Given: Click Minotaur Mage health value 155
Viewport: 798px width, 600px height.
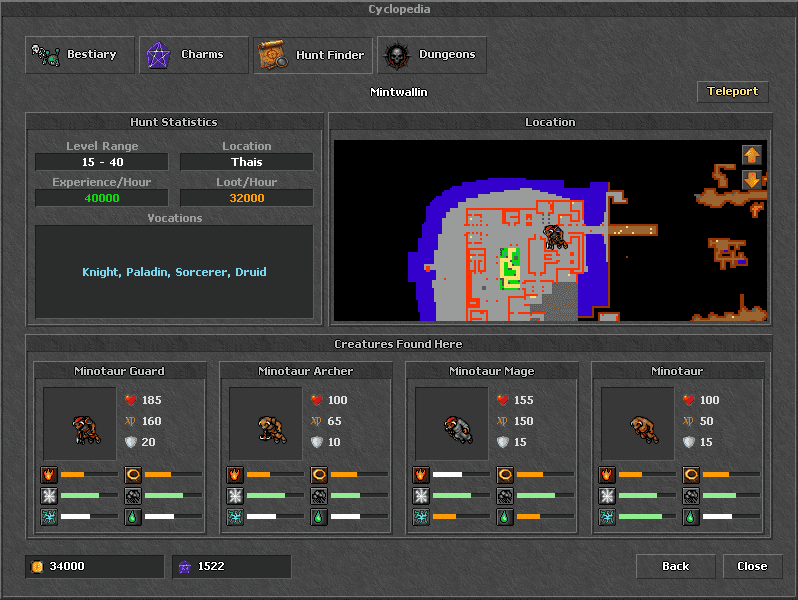Looking at the screenshot, I should (x=524, y=400).
